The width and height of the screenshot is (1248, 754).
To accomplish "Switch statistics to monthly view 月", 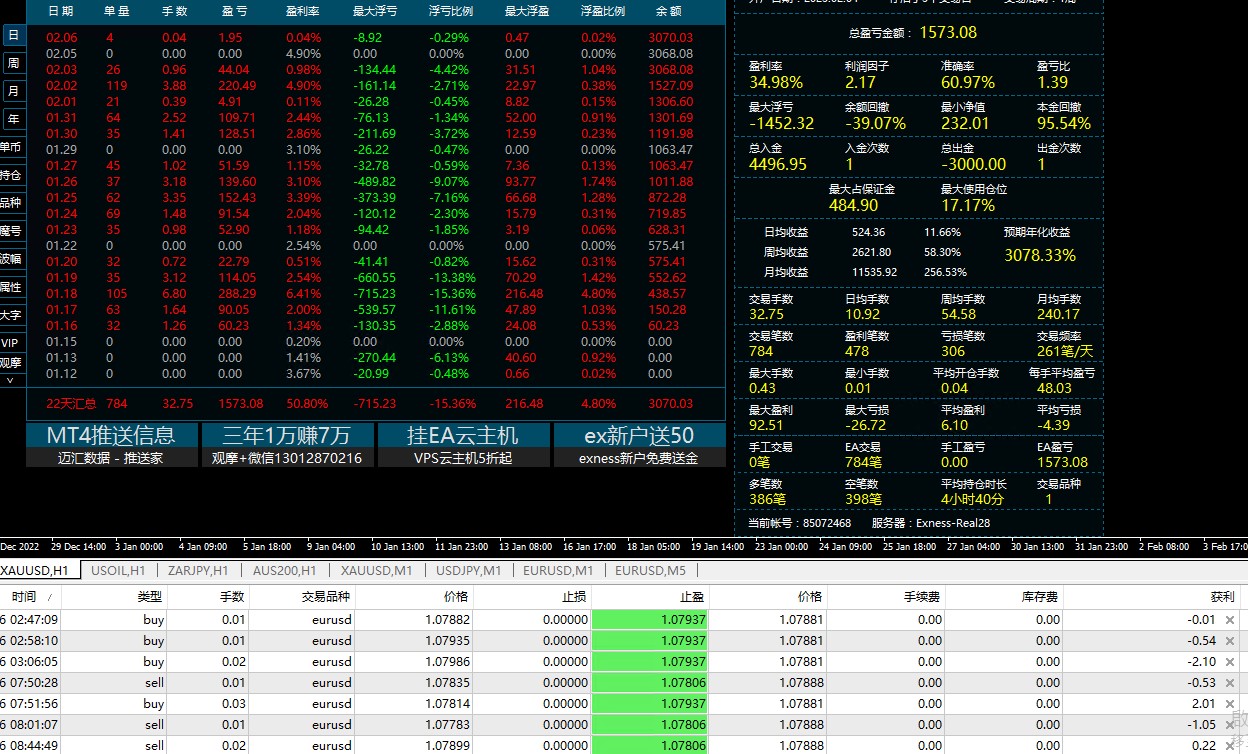I will pos(13,91).
